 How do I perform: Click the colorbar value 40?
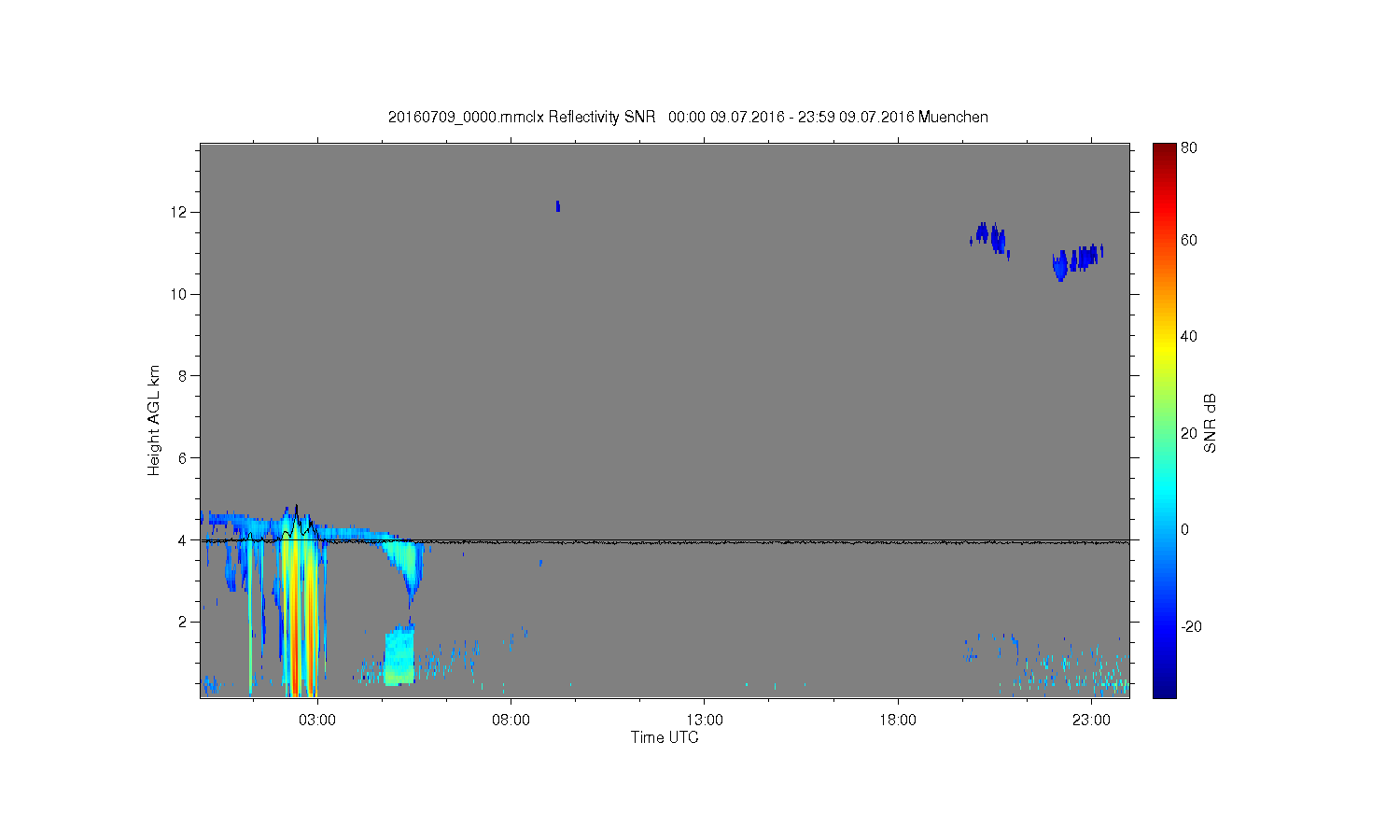(x=1189, y=336)
